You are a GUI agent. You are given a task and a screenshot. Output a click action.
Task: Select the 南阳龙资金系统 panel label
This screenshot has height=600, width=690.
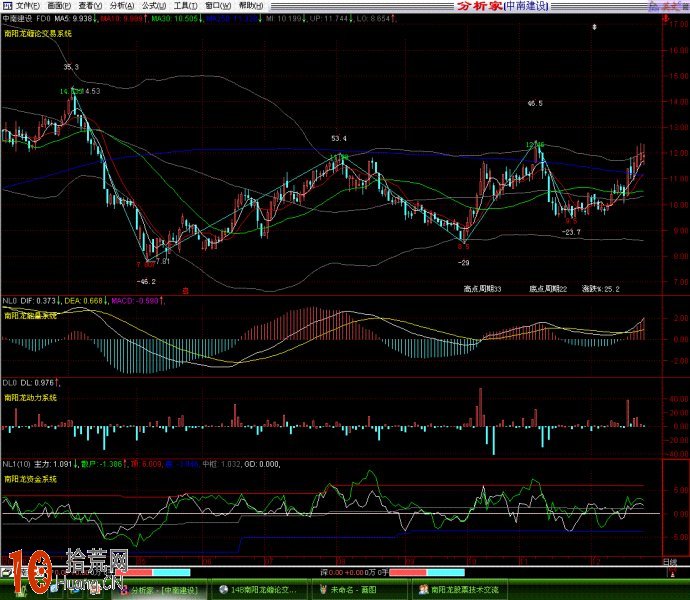tap(31, 479)
